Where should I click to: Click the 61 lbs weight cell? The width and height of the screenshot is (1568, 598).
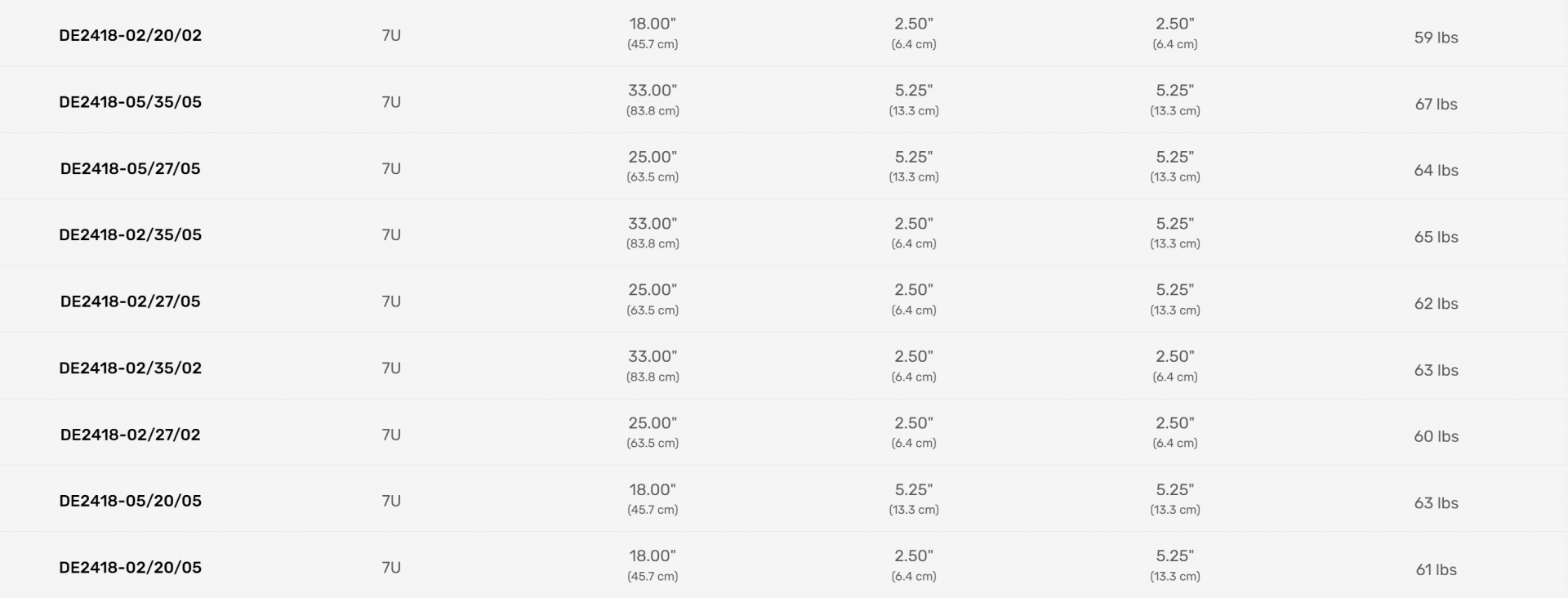click(x=1436, y=570)
